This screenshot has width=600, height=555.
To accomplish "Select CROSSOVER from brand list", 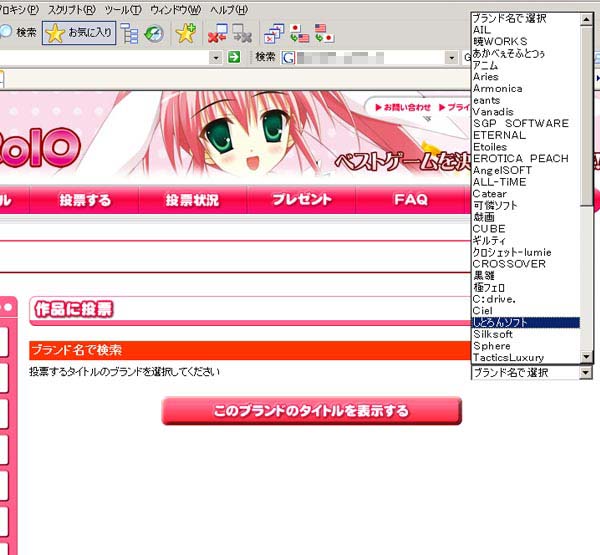I will (x=526, y=264).
